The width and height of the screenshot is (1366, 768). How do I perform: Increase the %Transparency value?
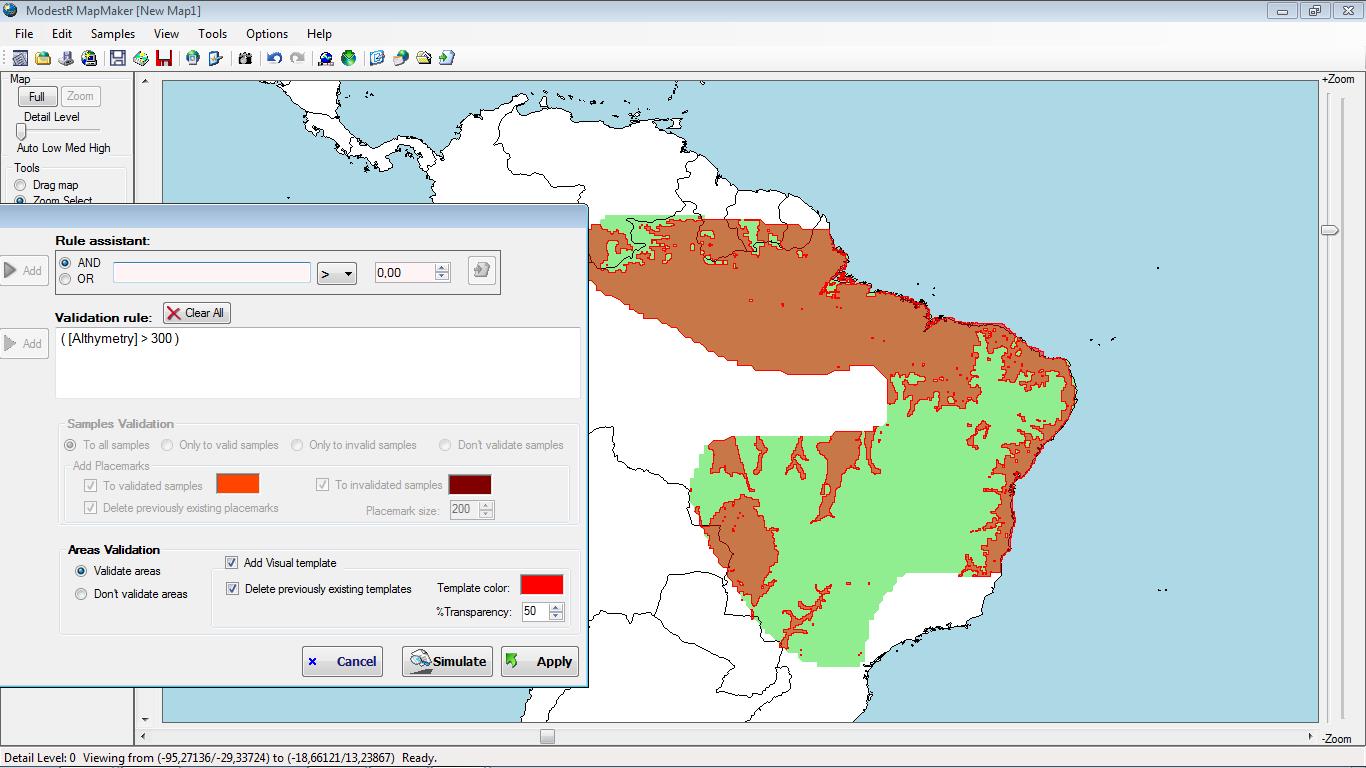click(556, 606)
